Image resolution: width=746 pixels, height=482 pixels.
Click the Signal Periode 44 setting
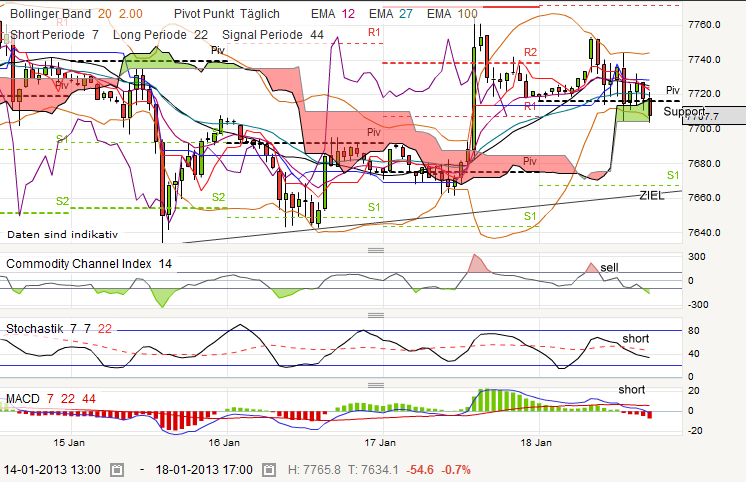(x=273, y=35)
